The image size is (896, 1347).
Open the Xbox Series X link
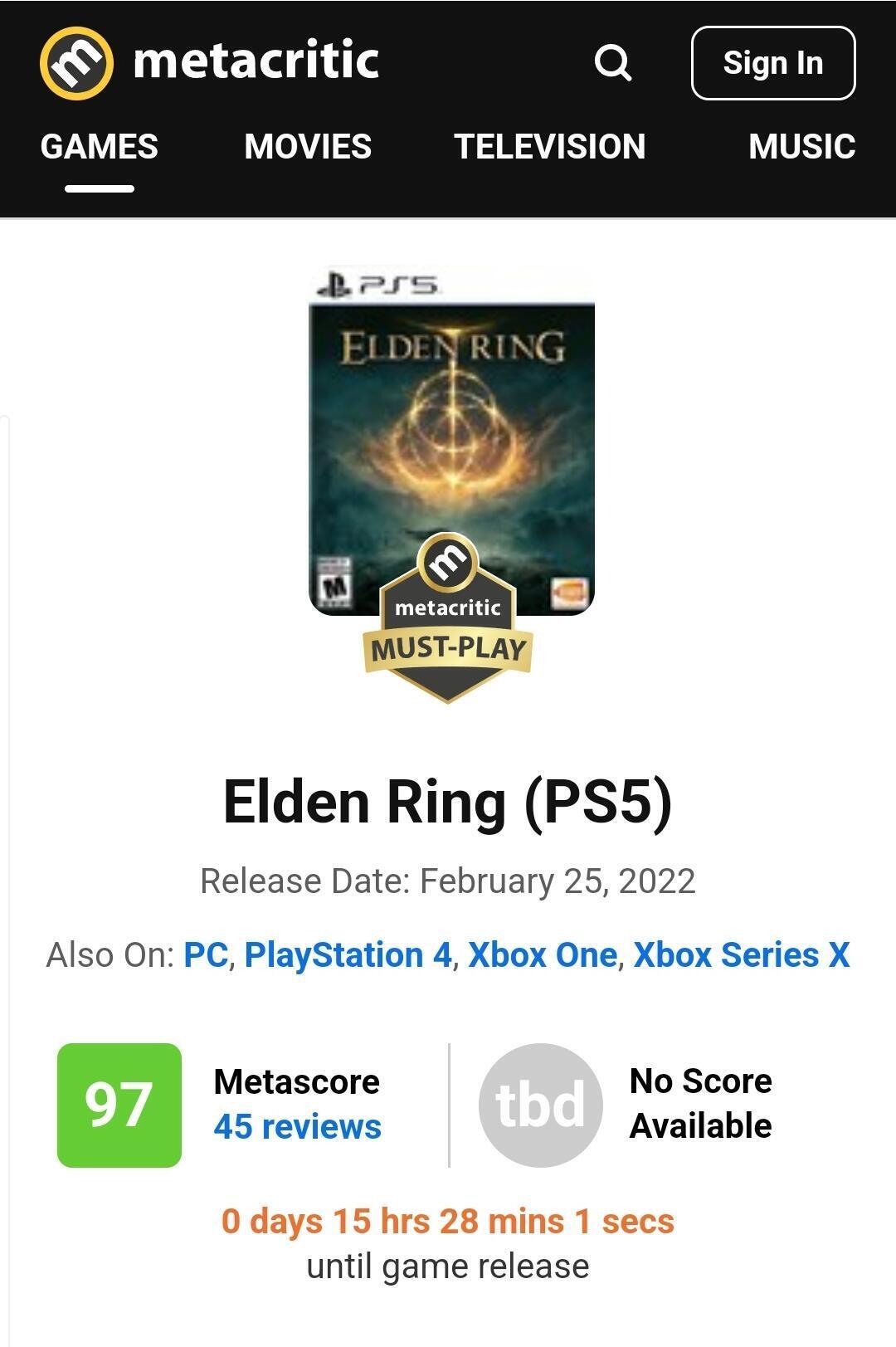pyautogui.click(x=742, y=954)
